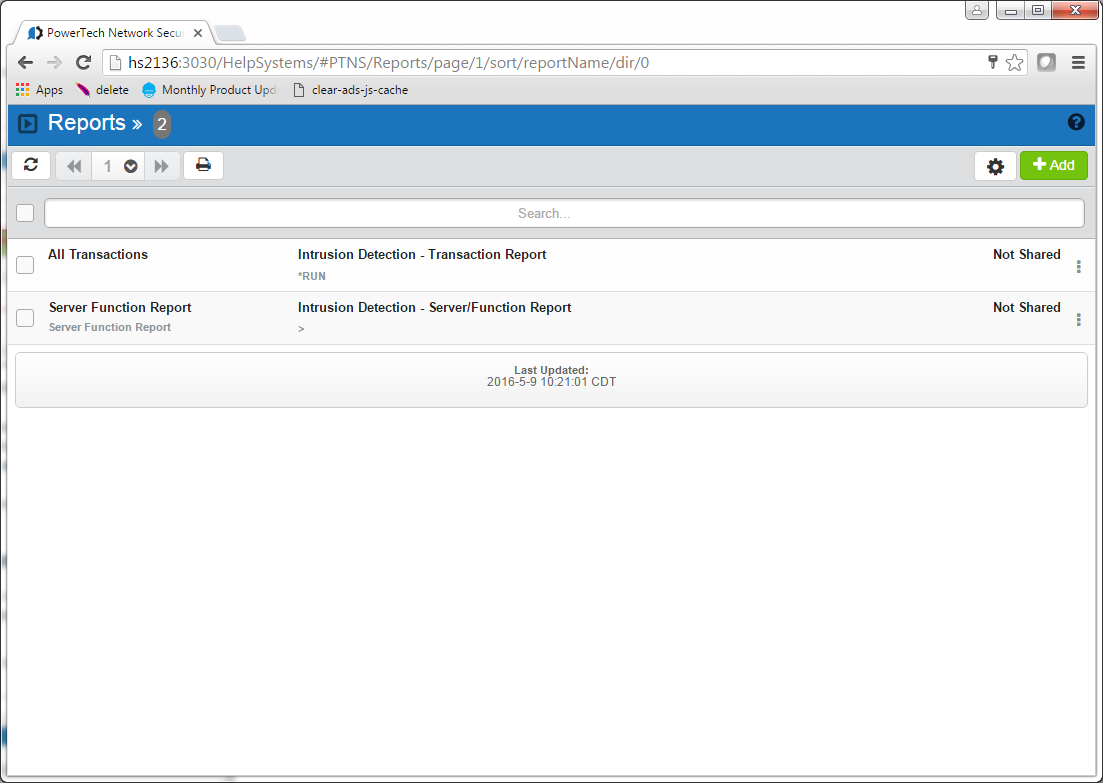Open the settings gear menu
1103x783 pixels.
(995, 167)
